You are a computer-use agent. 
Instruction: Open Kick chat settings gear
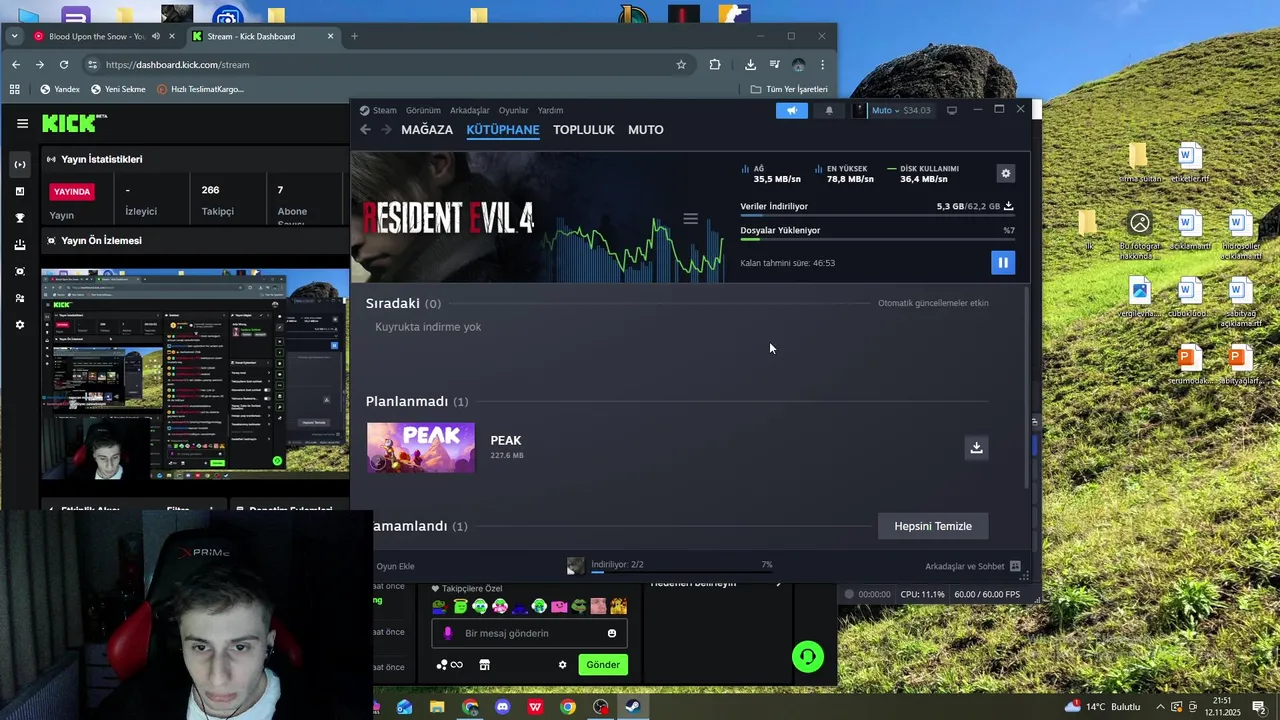[562, 665]
